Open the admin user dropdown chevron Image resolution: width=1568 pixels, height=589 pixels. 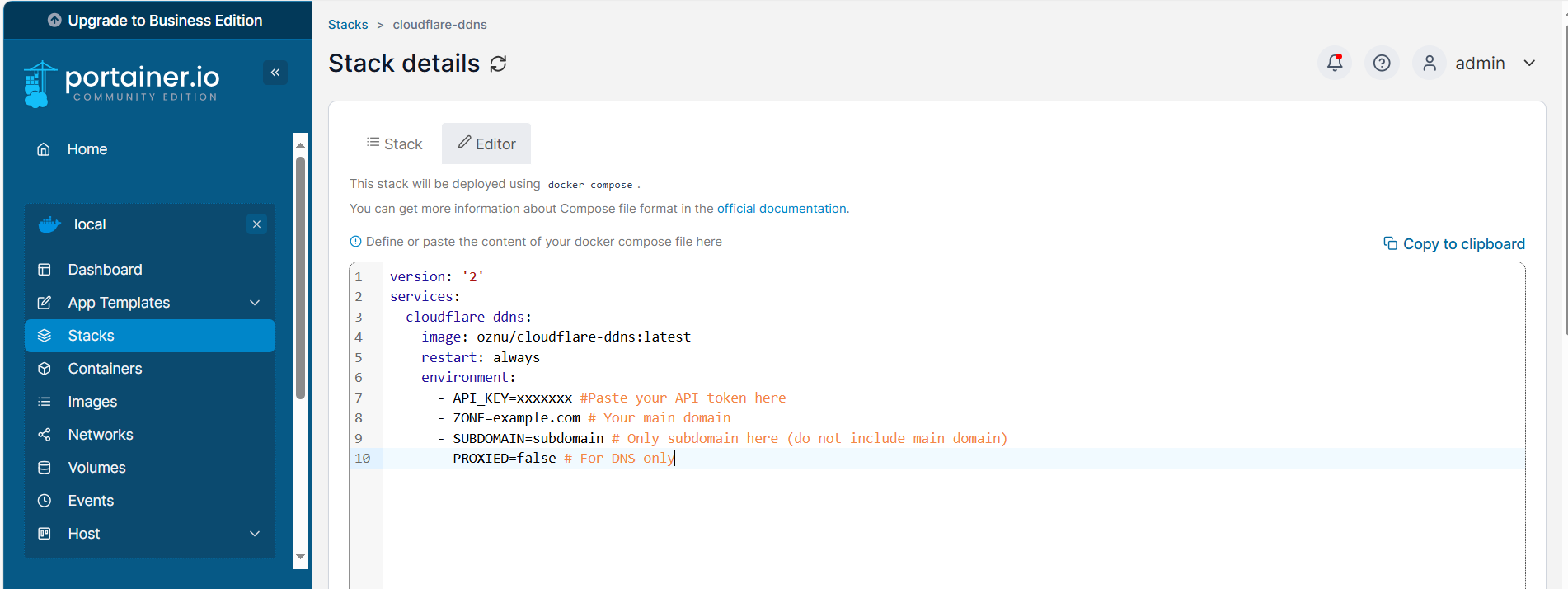[1529, 63]
